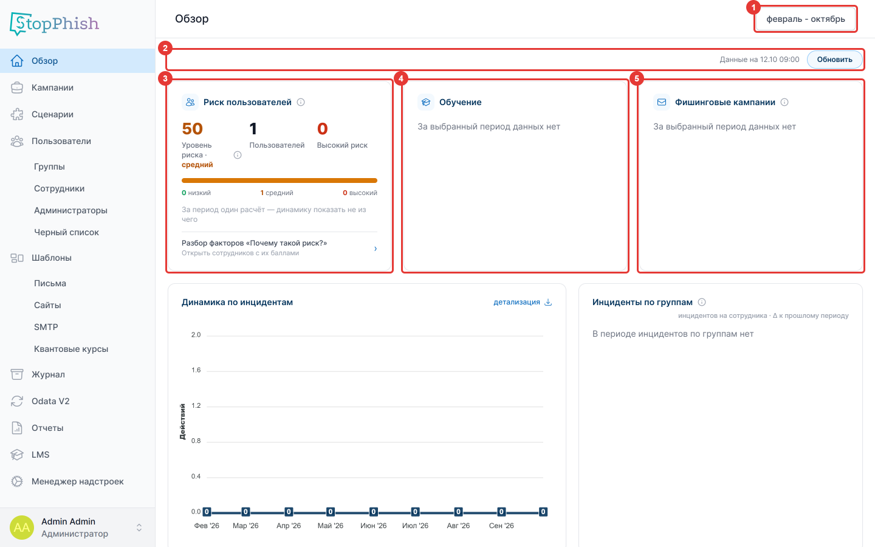Viewport: 875px width, 547px height.
Task: Click the archive icon beside Журнал
Action: pyautogui.click(x=17, y=375)
